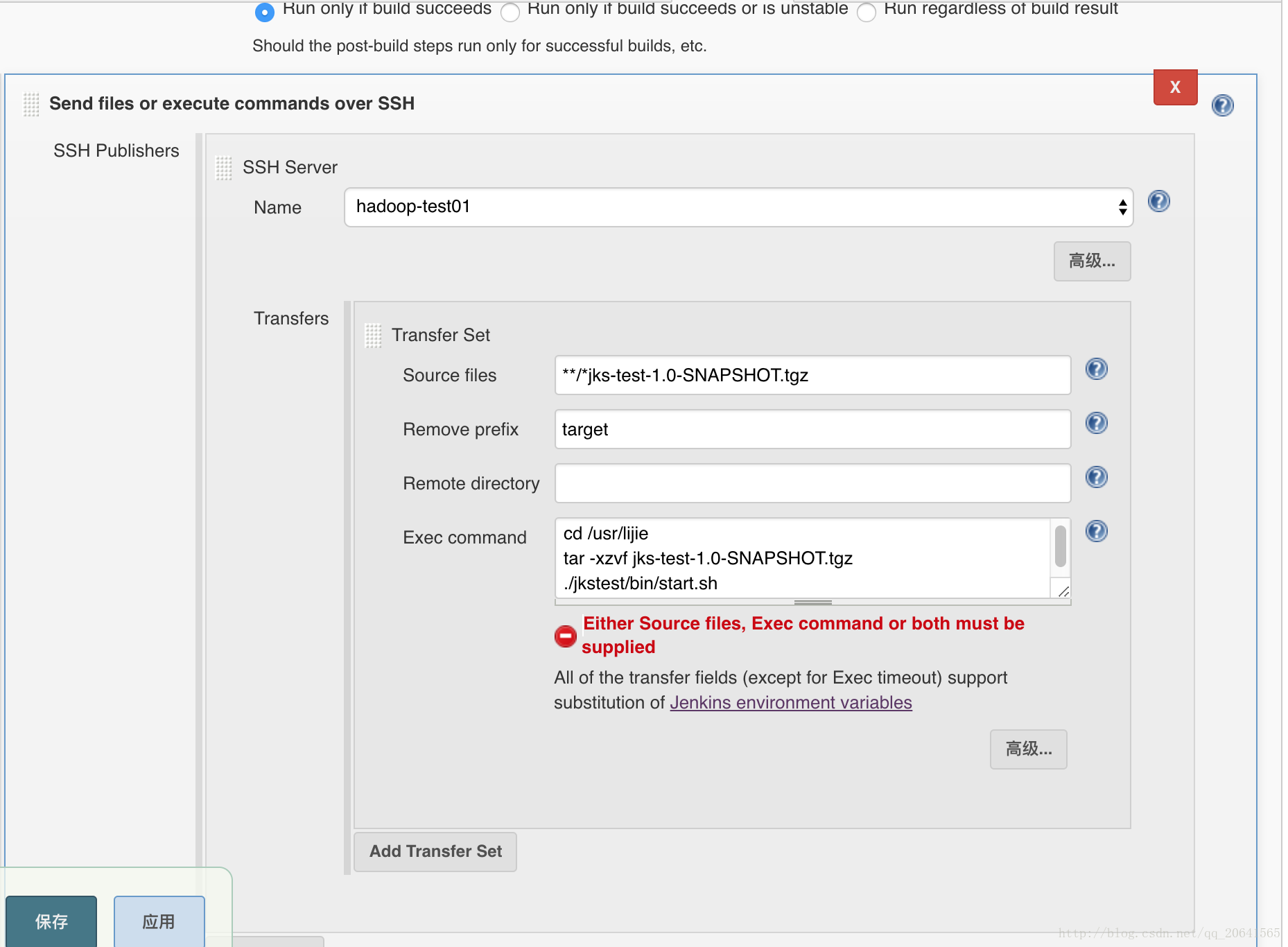Click the 应用 apply button
This screenshot has width=1288, height=947.
point(159,921)
